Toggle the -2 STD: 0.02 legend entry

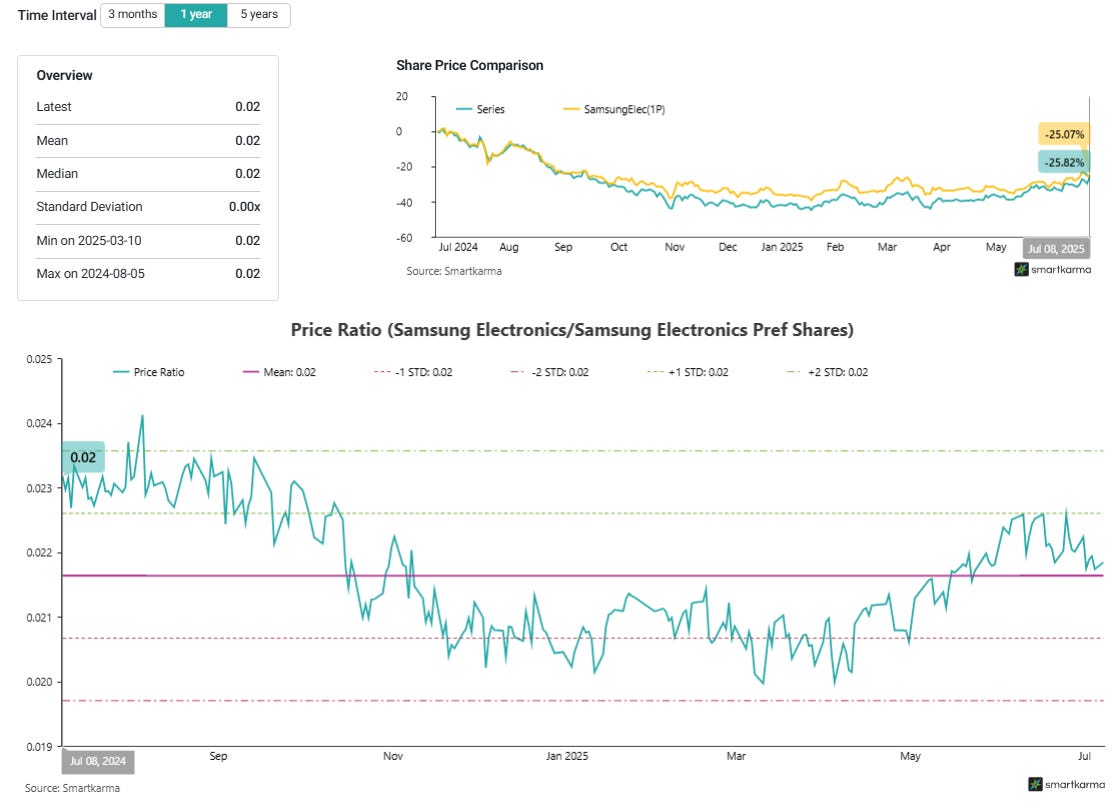pyautogui.click(x=550, y=372)
